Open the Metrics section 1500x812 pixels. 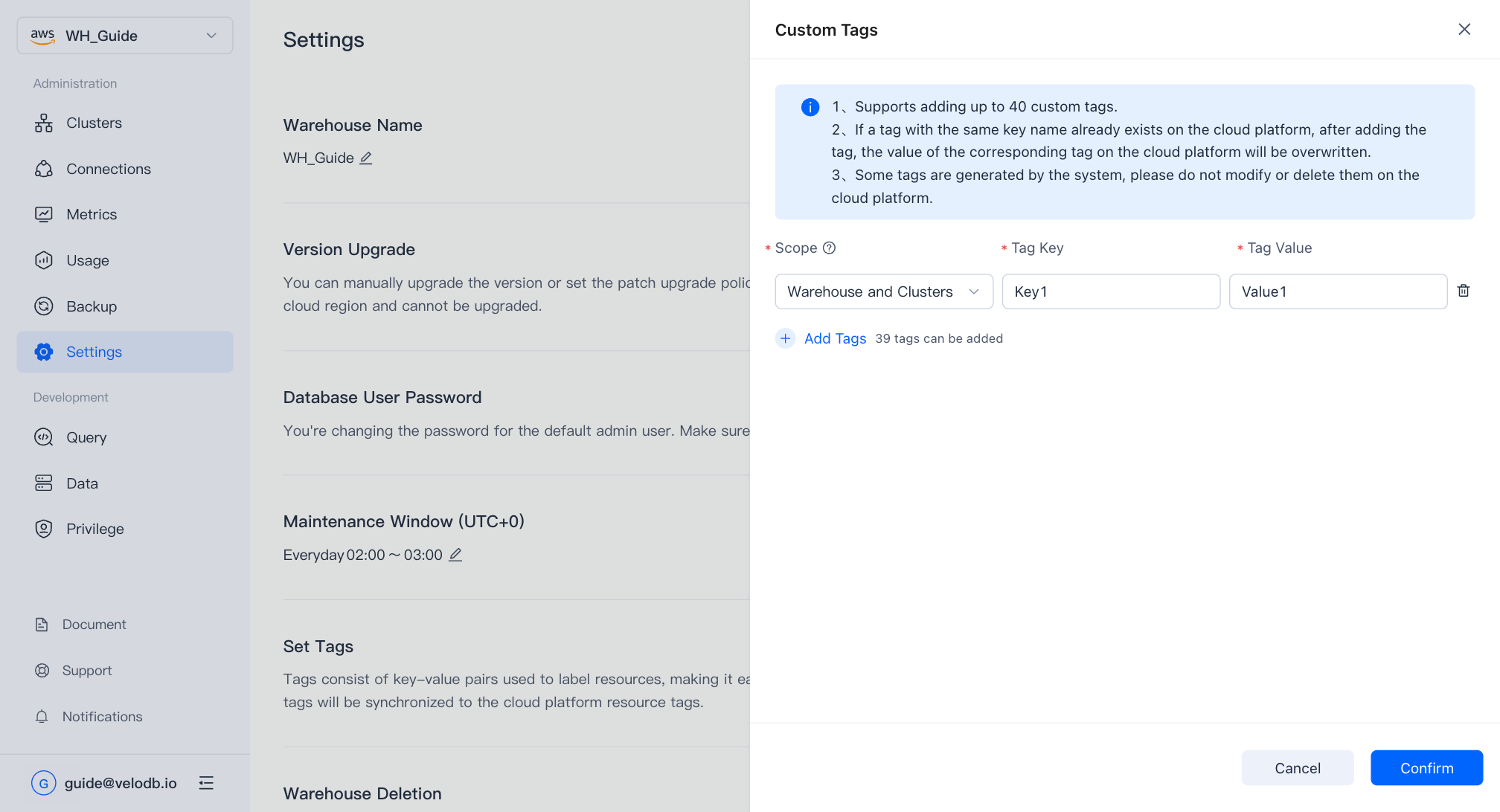pos(92,214)
